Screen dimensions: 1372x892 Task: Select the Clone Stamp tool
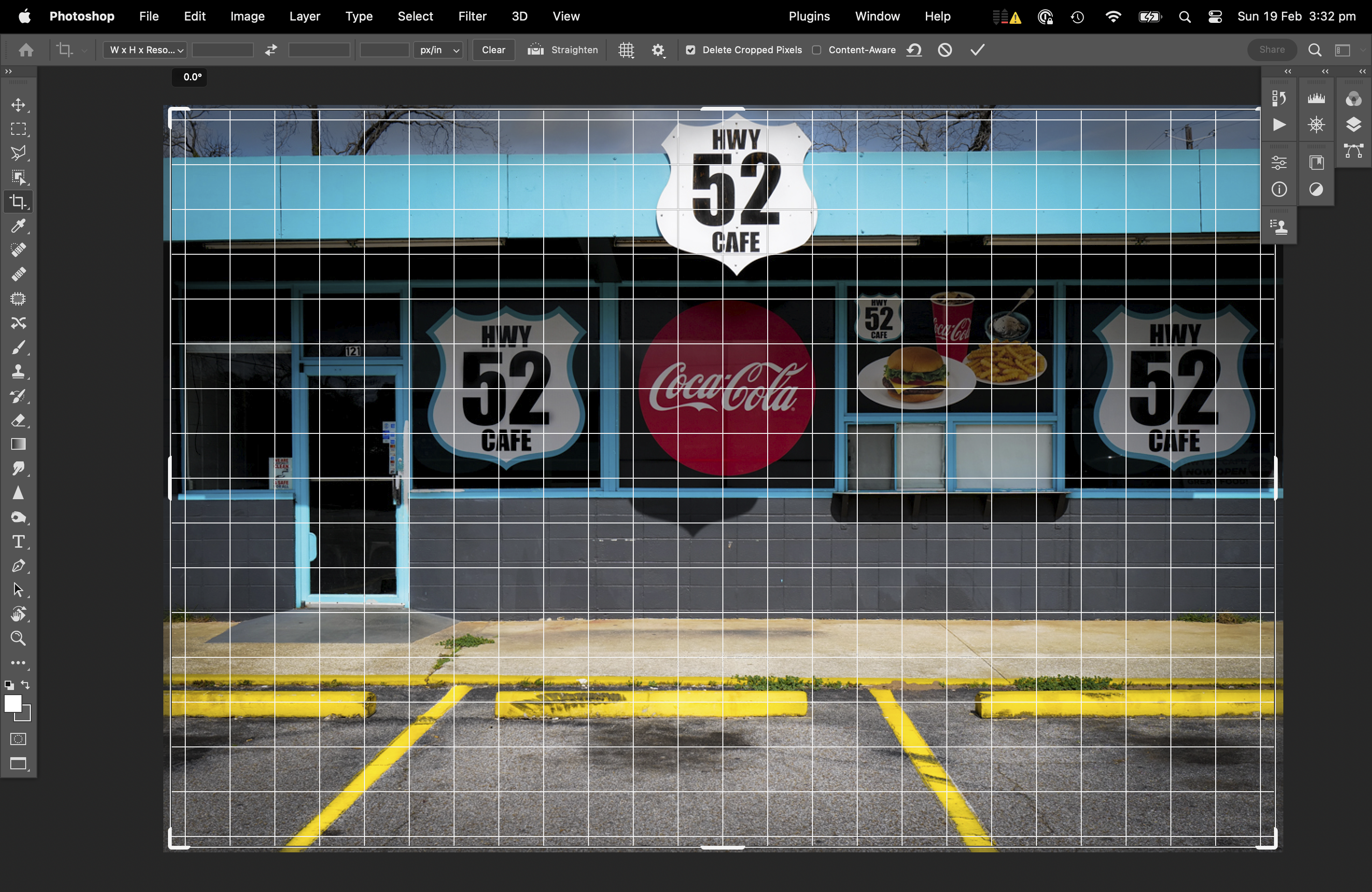point(19,371)
